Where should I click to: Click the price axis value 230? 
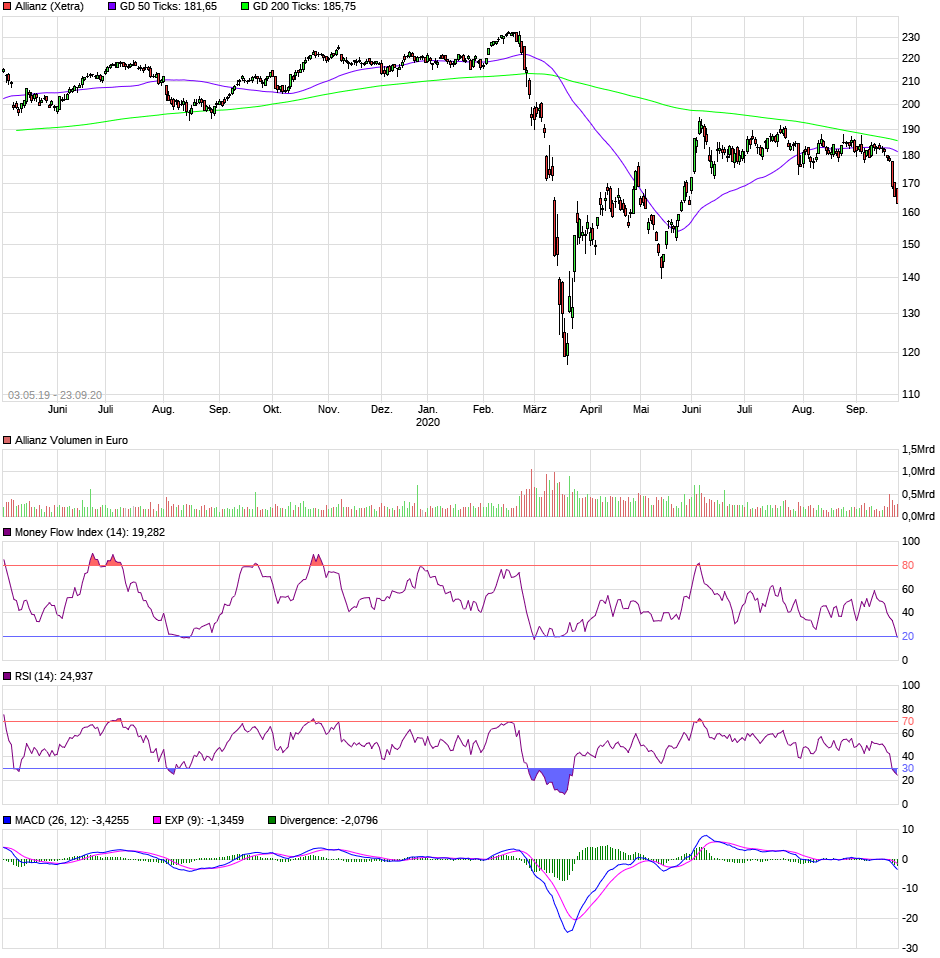[911, 38]
